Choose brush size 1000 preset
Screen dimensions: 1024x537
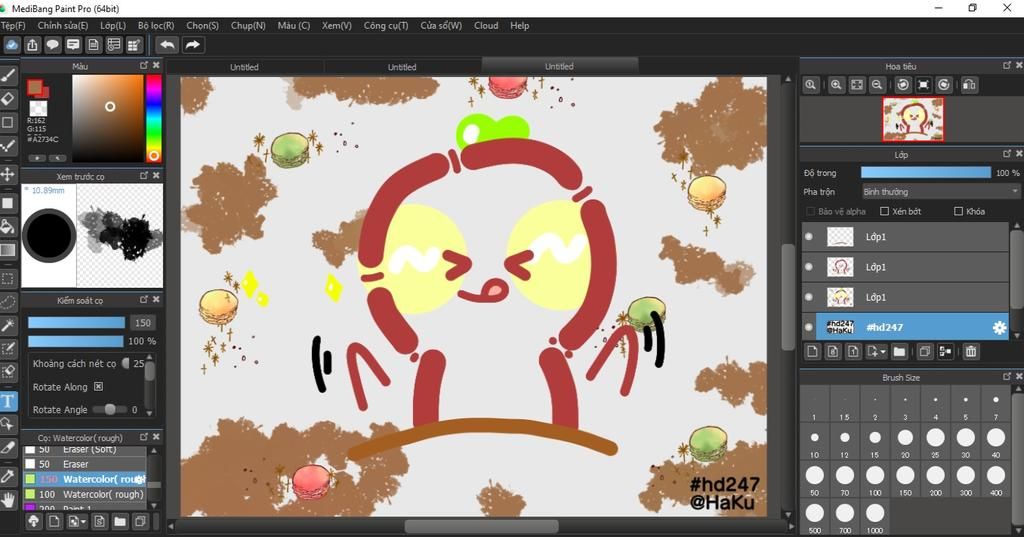point(875,518)
